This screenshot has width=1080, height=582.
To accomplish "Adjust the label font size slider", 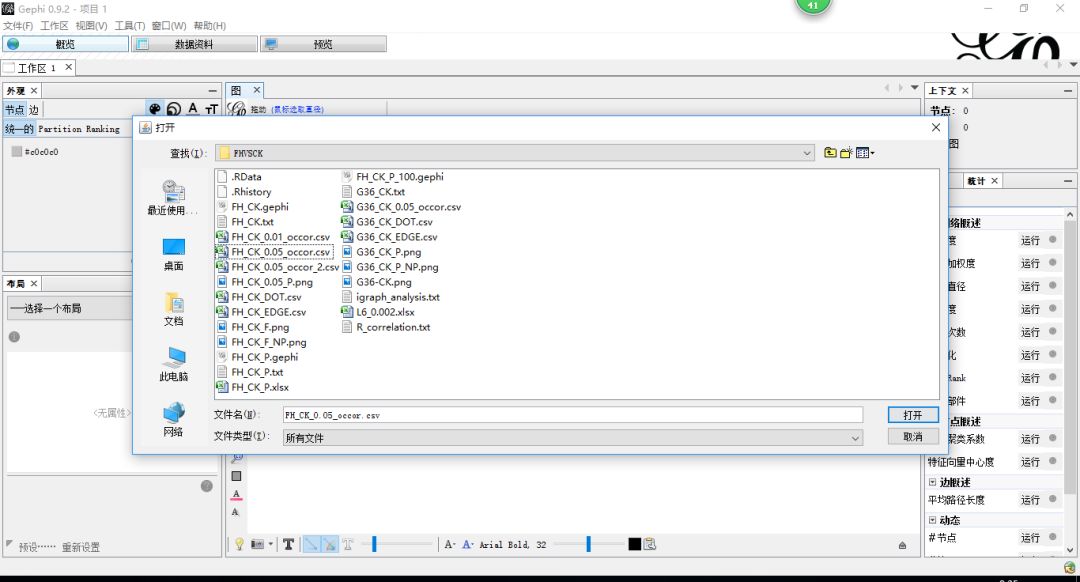I will coord(588,544).
